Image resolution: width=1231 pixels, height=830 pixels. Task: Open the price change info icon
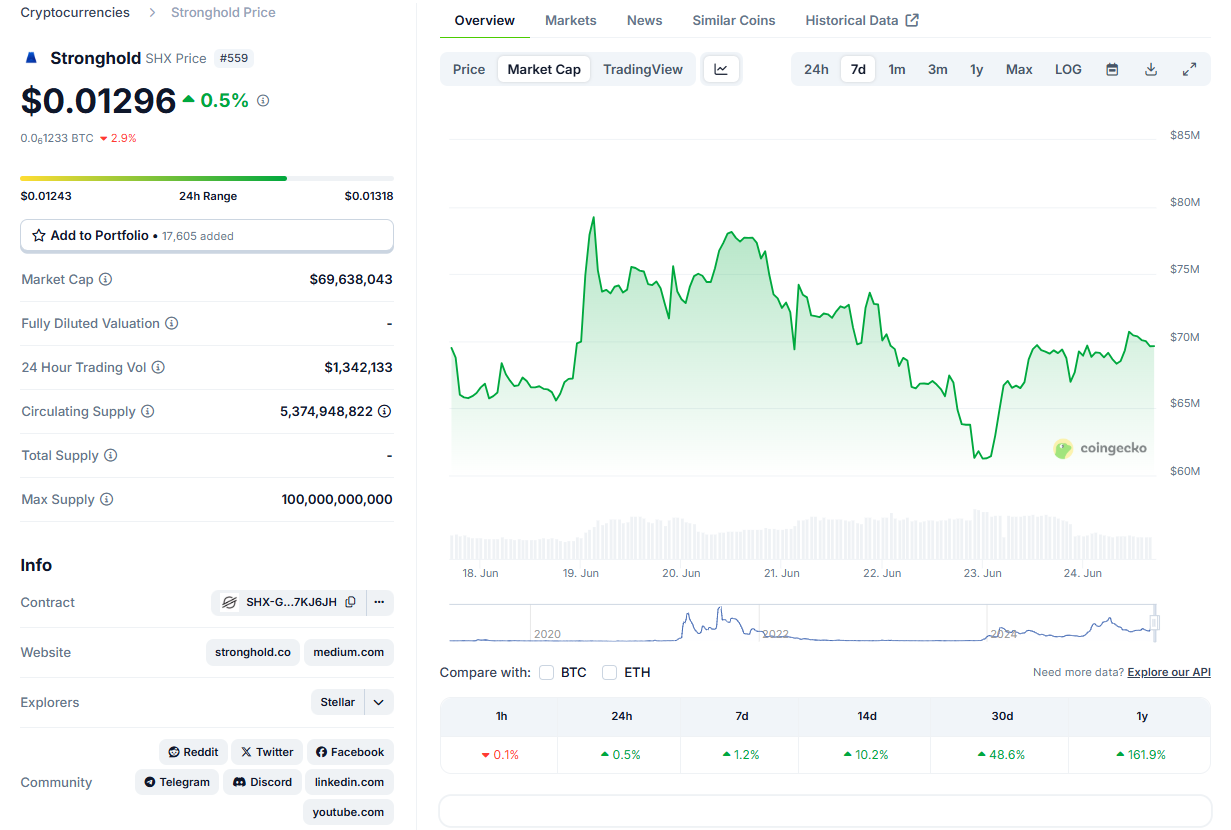coord(263,101)
